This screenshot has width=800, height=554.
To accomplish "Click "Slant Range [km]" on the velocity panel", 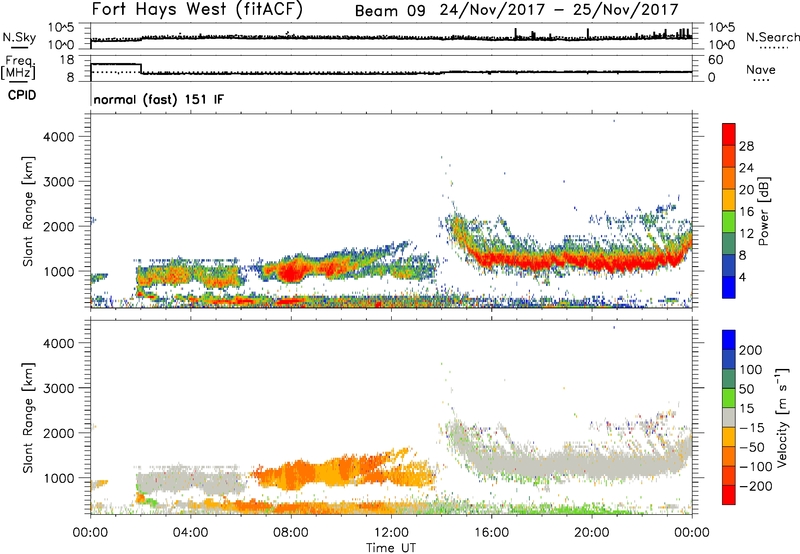I will point(28,418).
